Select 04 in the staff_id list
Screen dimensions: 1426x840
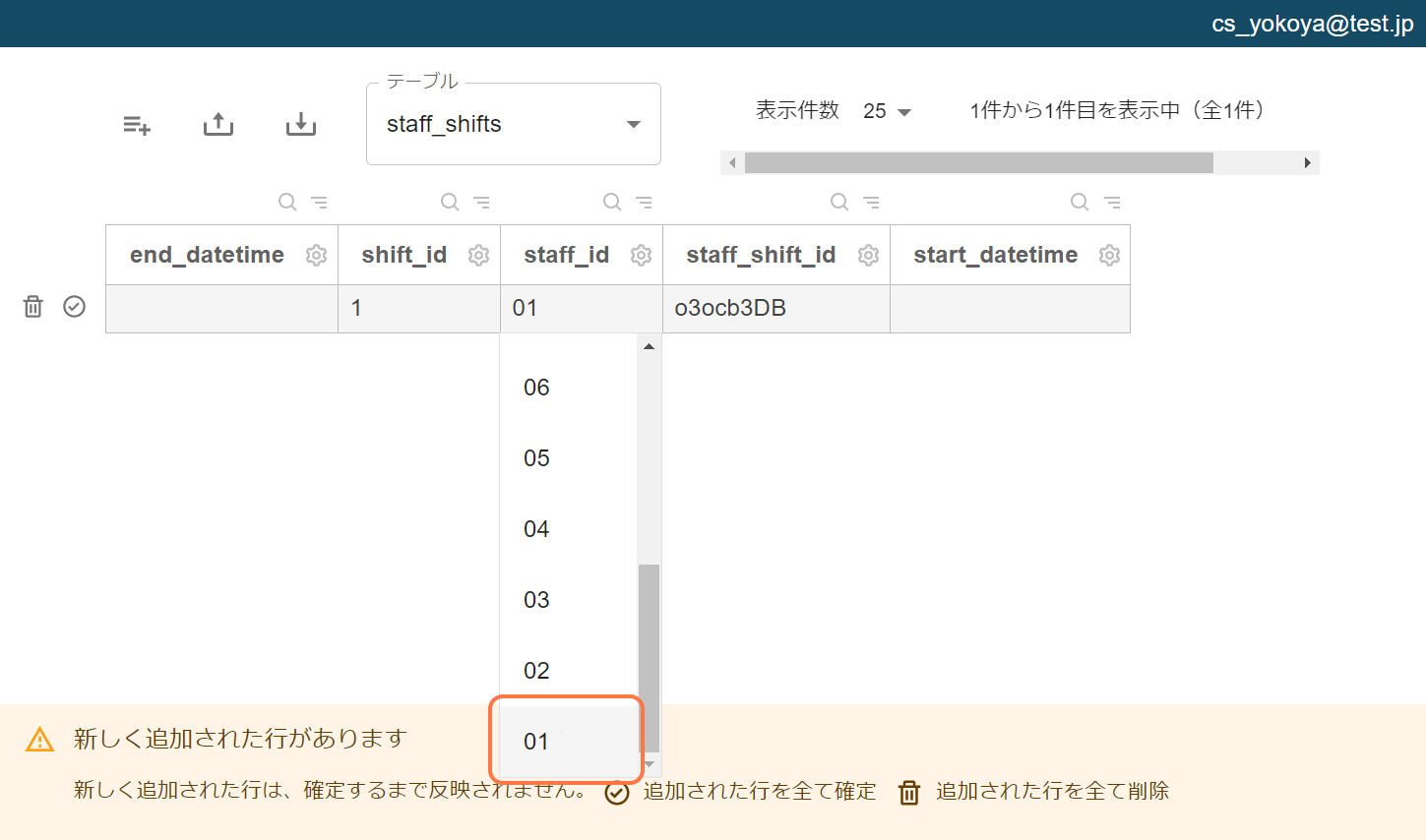click(569, 529)
